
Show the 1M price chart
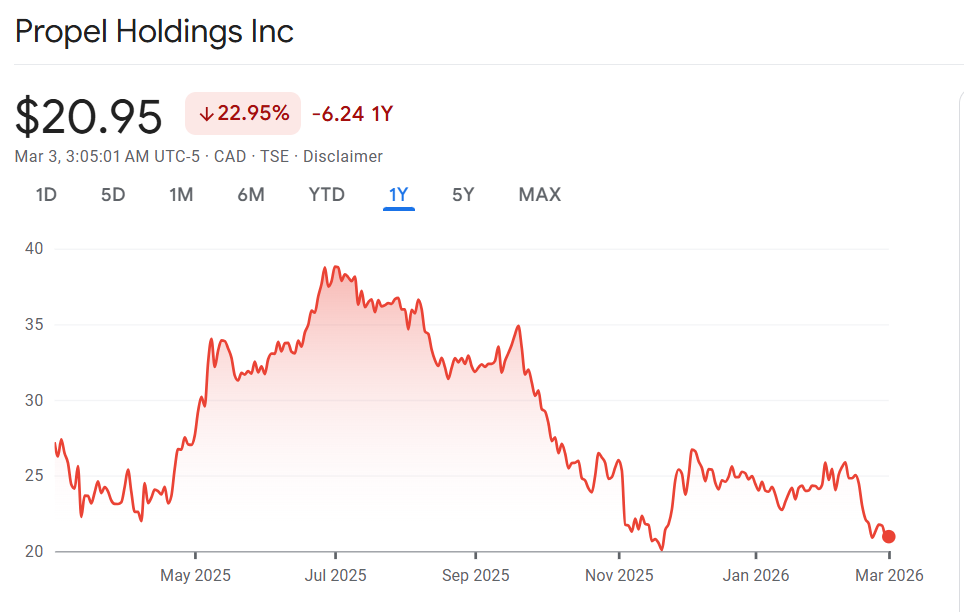point(181,195)
